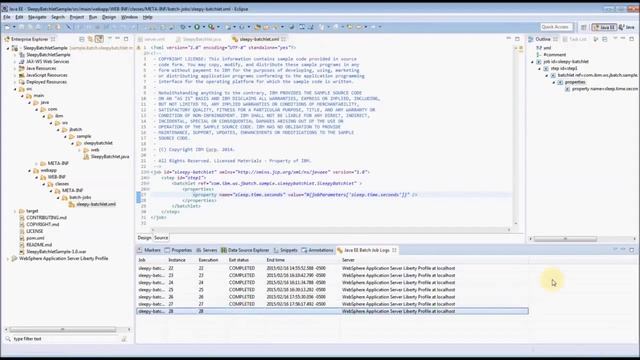The width and height of the screenshot is (640, 360).
Task: Select job log row with instance 25
Action: pyautogui.click(x=332, y=290)
